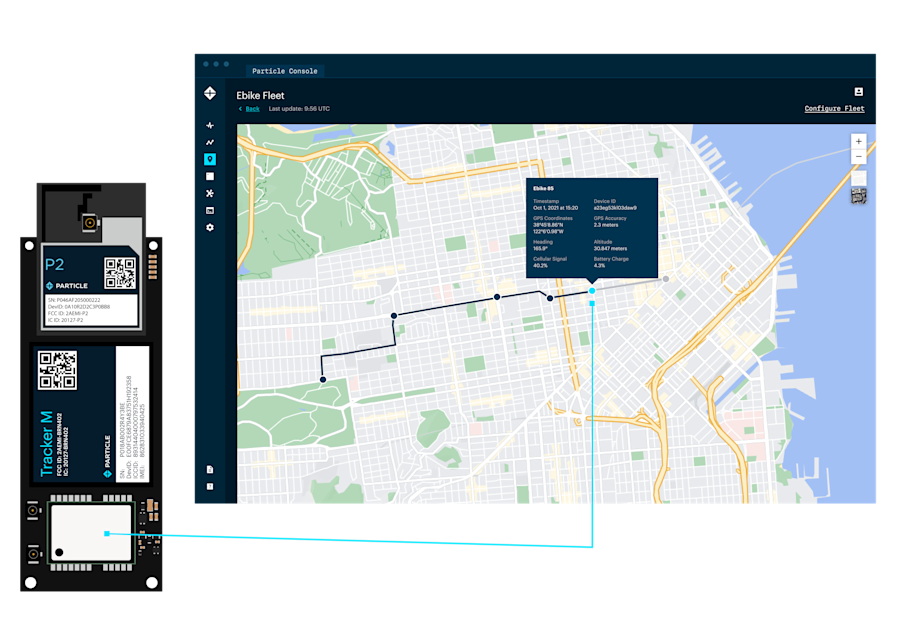This screenshot has height=625, width=900.
Task: Open the question-mark help sidebar icon
Action: point(210,487)
